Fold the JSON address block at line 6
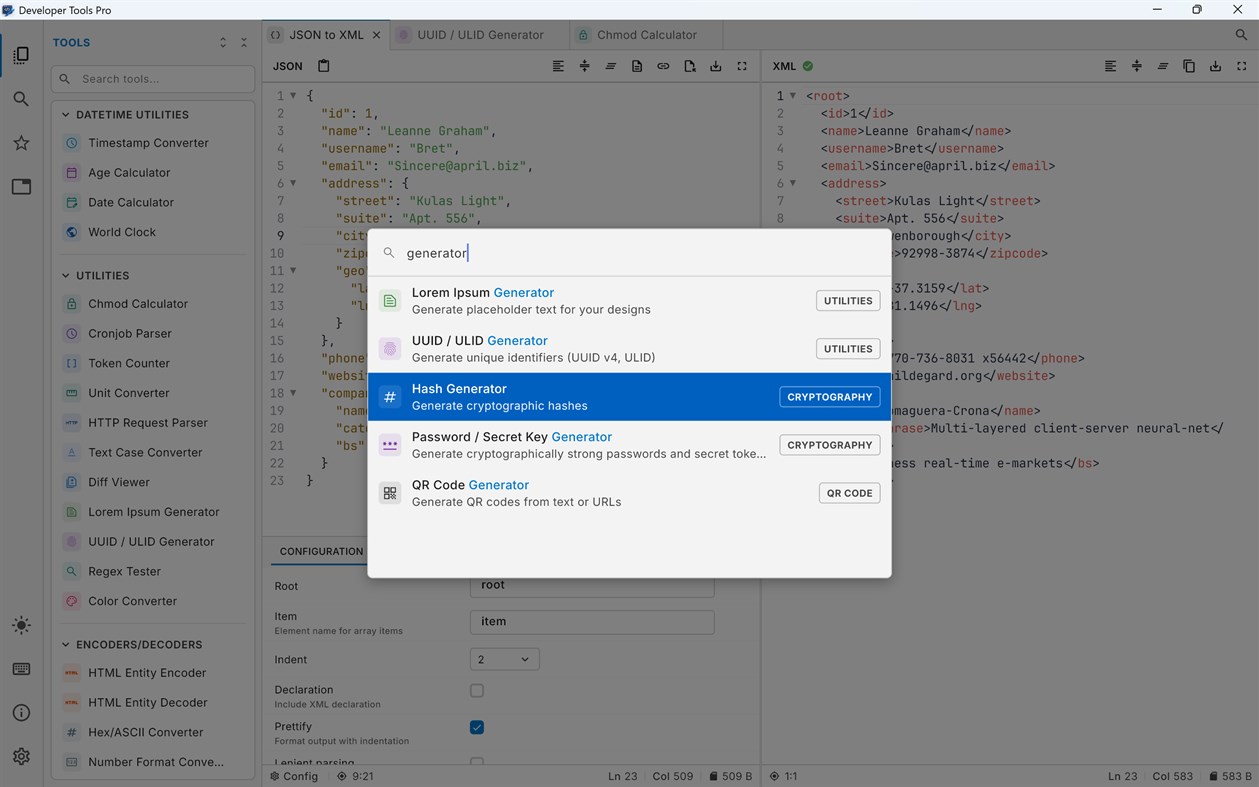Viewport: 1259px width, 787px height. [x=293, y=183]
